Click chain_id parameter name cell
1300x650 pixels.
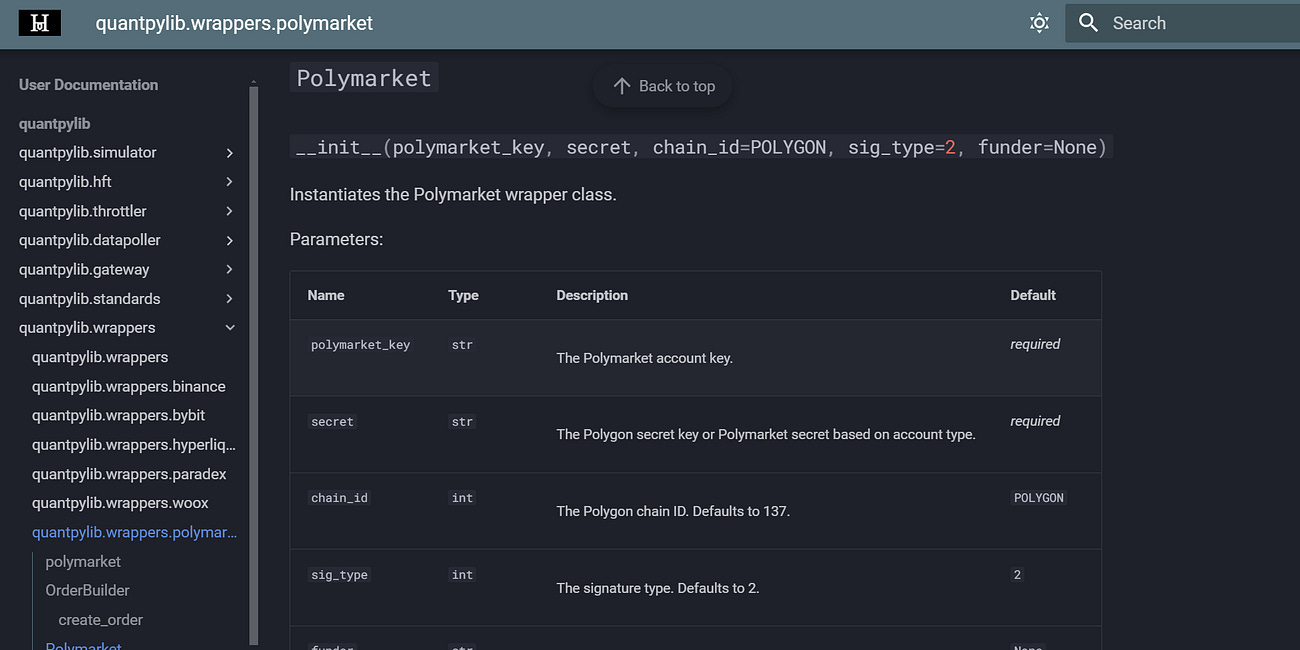click(x=339, y=498)
